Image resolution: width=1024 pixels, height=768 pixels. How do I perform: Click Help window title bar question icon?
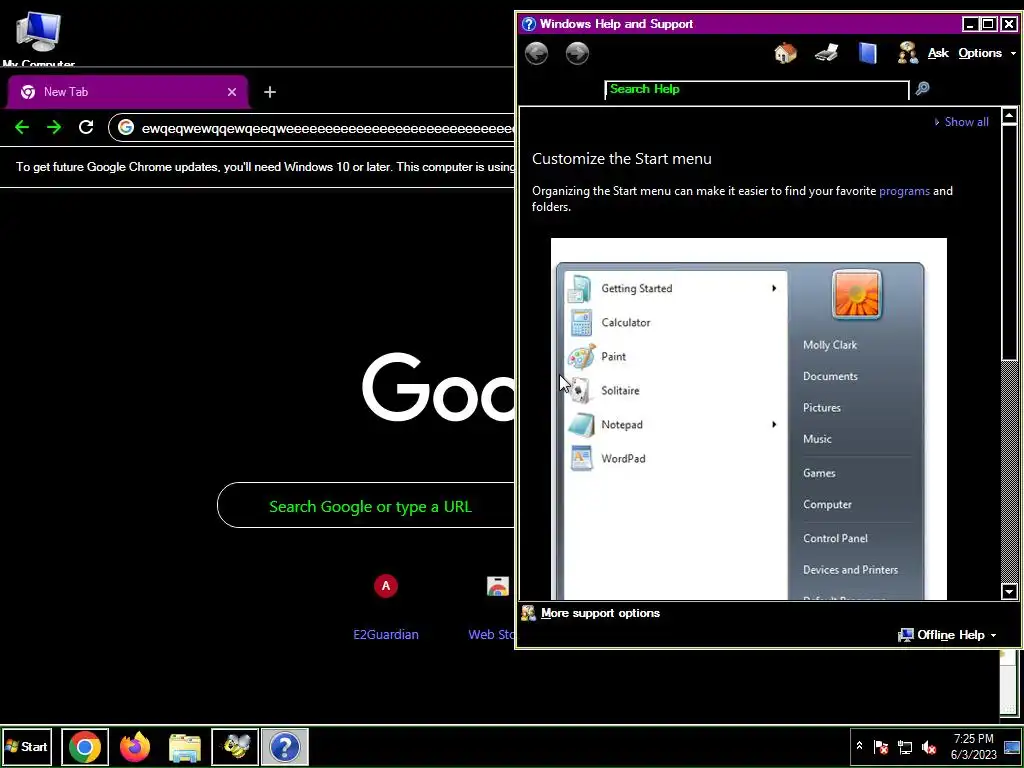(x=528, y=24)
